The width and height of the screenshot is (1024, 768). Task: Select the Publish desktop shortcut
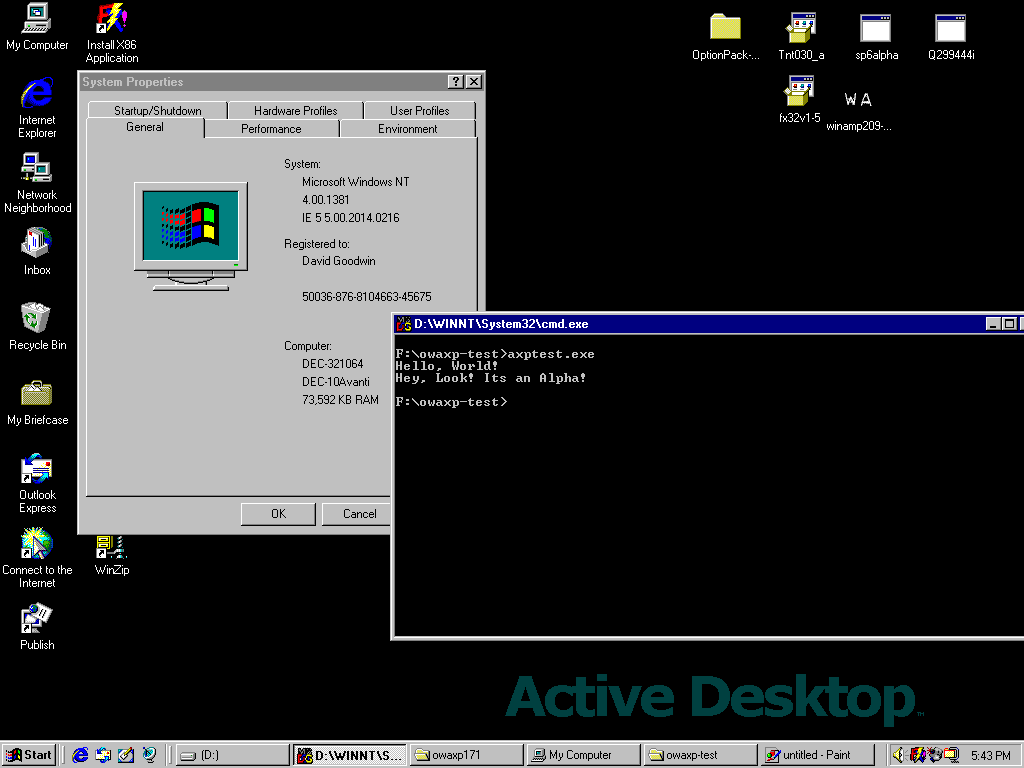(x=37, y=627)
